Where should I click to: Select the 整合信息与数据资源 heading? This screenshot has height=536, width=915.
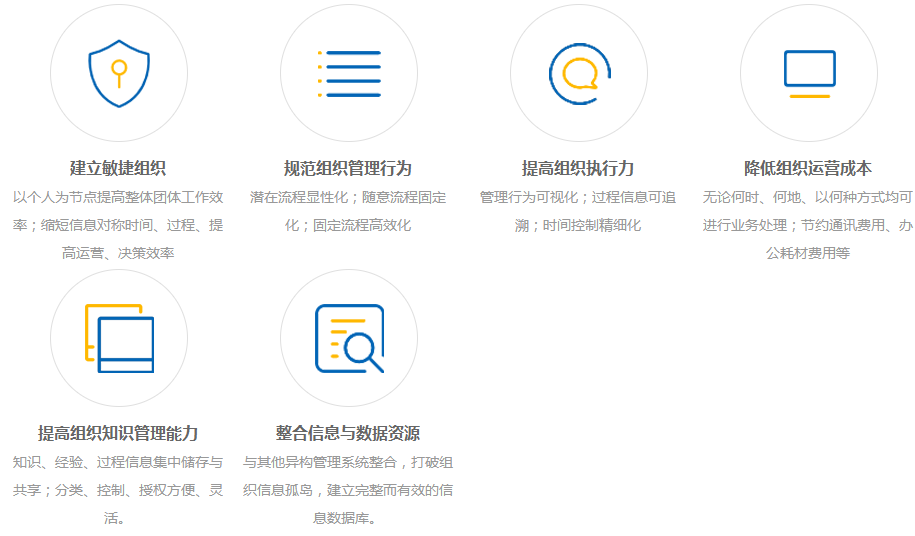click(348, 433)
